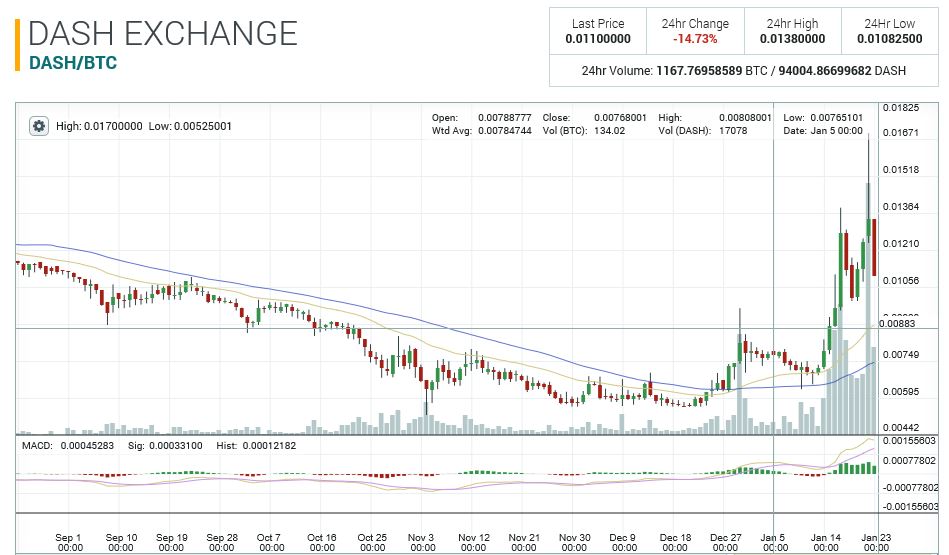This screenshot has height=555, width=949.
Task: Click the Date: Jan 5 00:00 readout
Action: 823,130
